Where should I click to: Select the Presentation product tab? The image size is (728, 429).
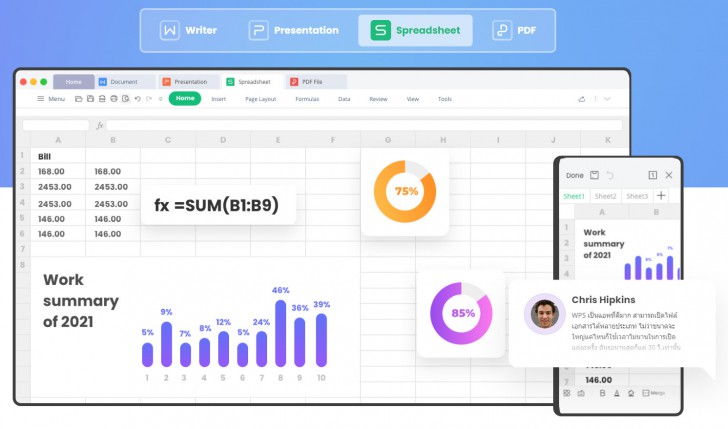tap(294, 30)
